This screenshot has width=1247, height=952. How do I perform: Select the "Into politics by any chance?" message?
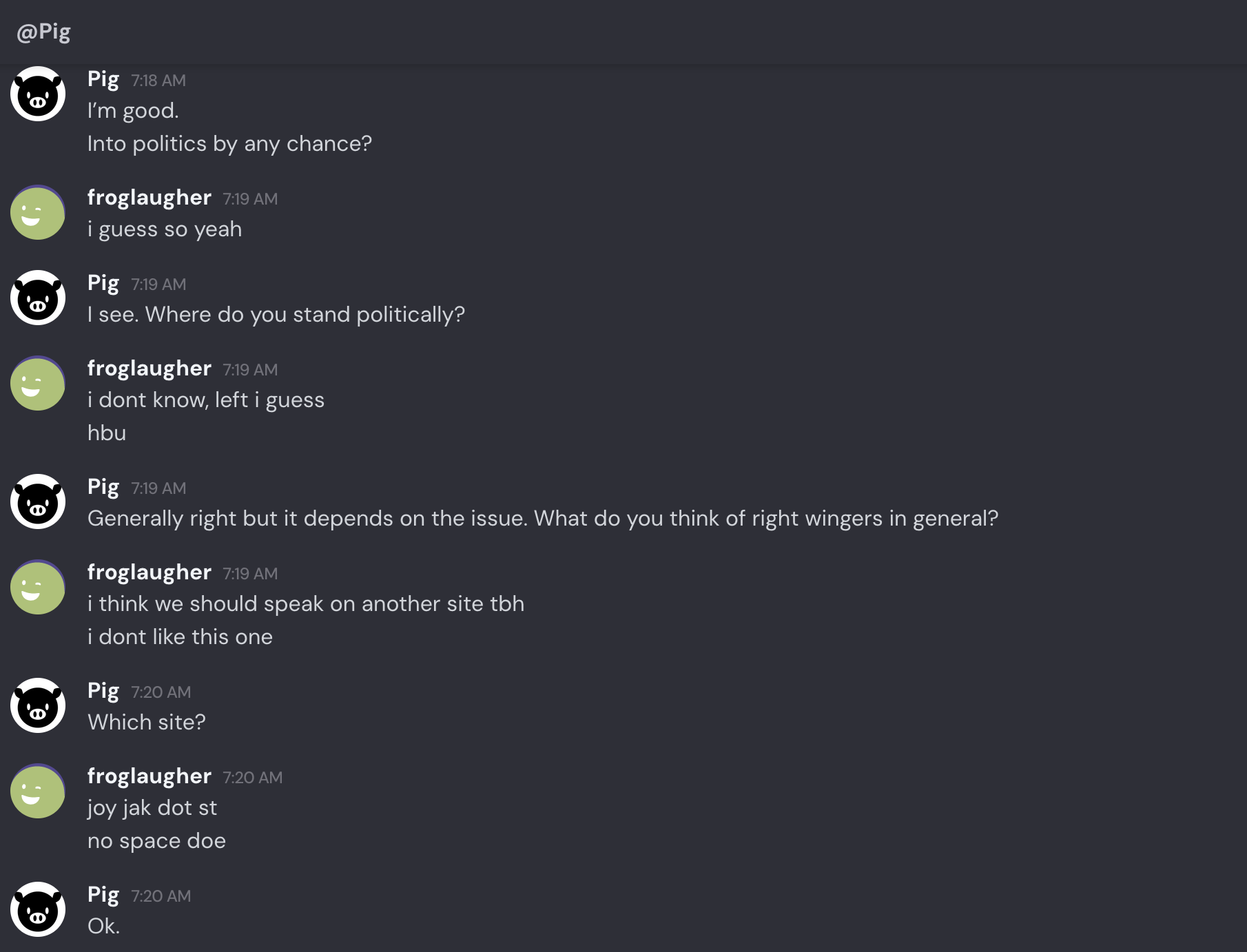coord(229,144)
